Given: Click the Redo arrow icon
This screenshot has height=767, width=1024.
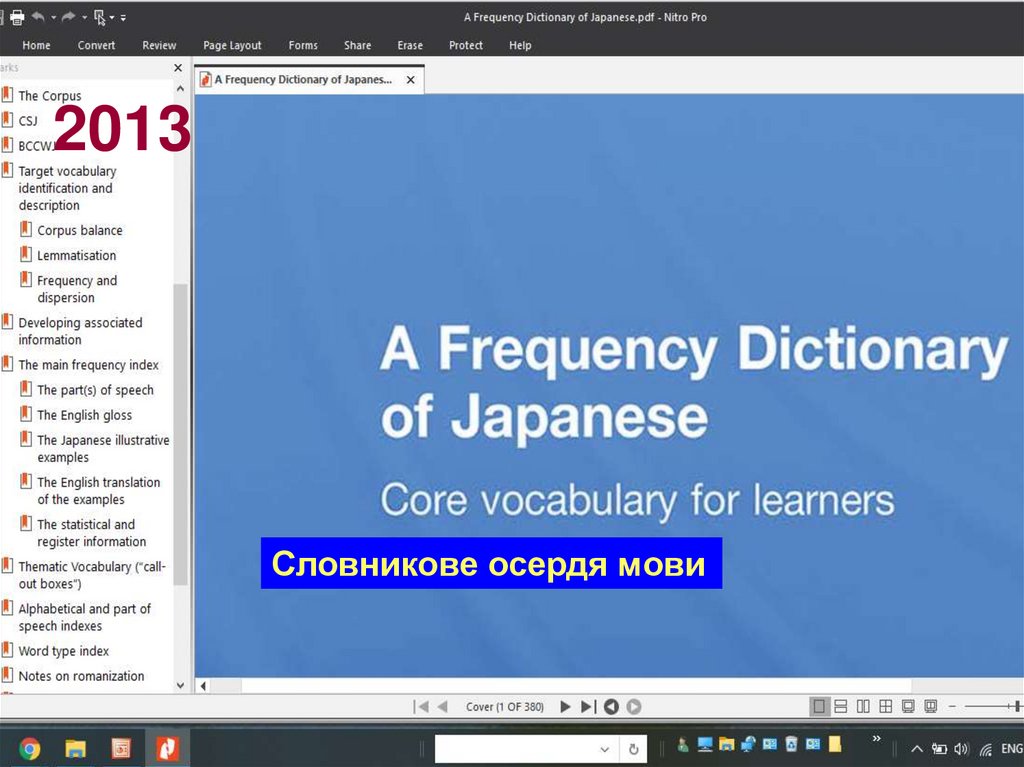Looking at the screenshot, I should point(69,17).
